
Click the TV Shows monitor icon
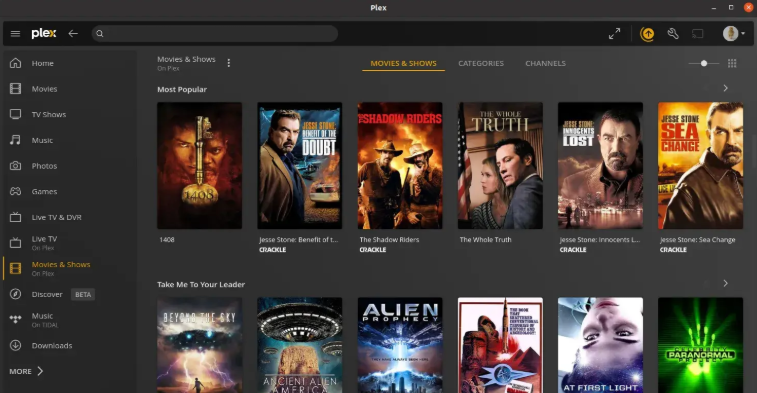tap(15, 114)
